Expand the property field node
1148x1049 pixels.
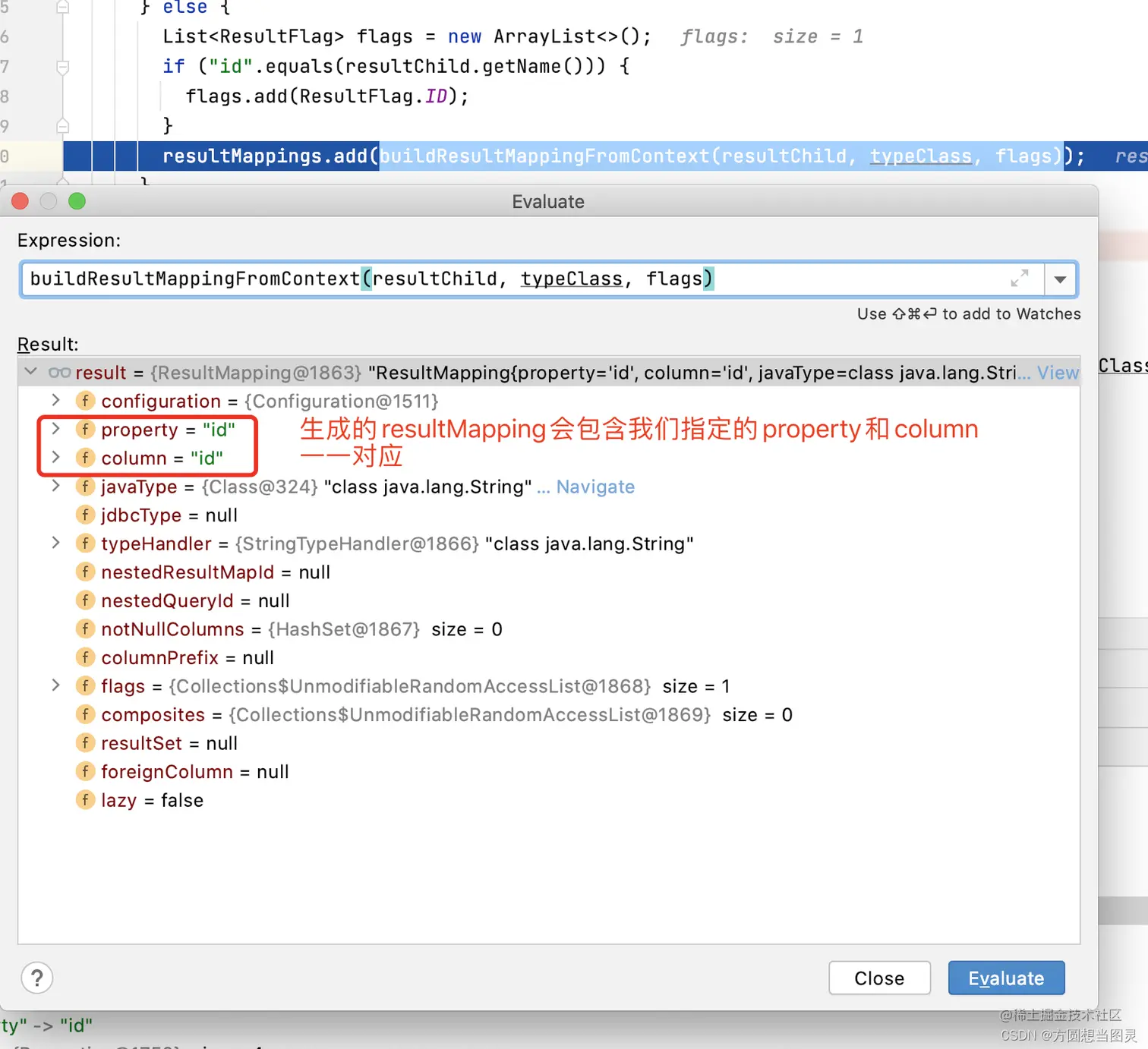tap(55, 429)
